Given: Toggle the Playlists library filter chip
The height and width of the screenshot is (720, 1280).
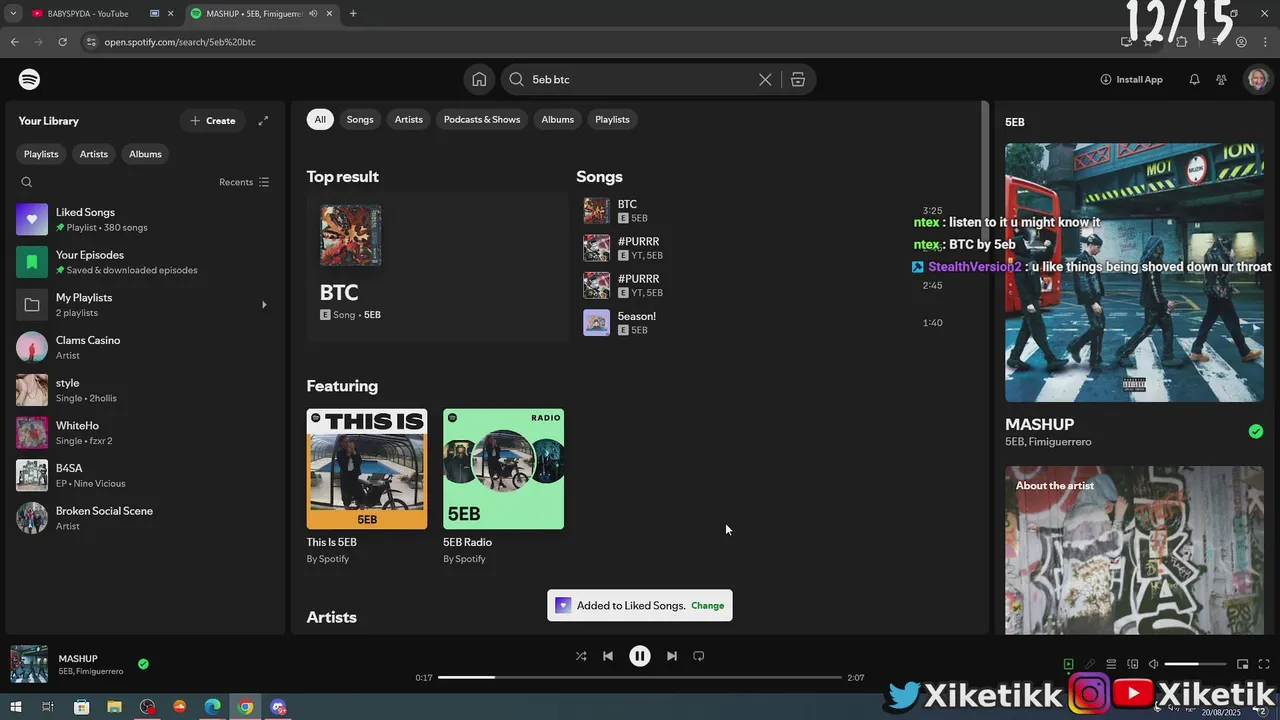Looking at the screenshot, I should [x=42, y=154].
